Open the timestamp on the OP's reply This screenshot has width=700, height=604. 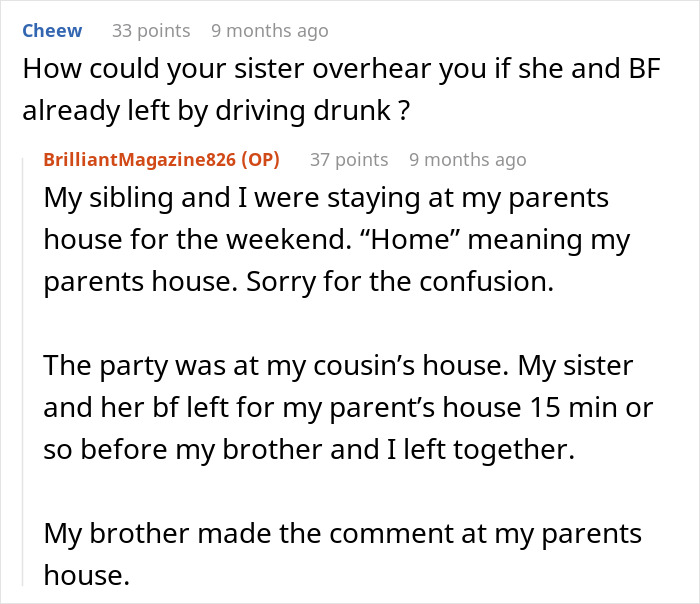[467, 160]
